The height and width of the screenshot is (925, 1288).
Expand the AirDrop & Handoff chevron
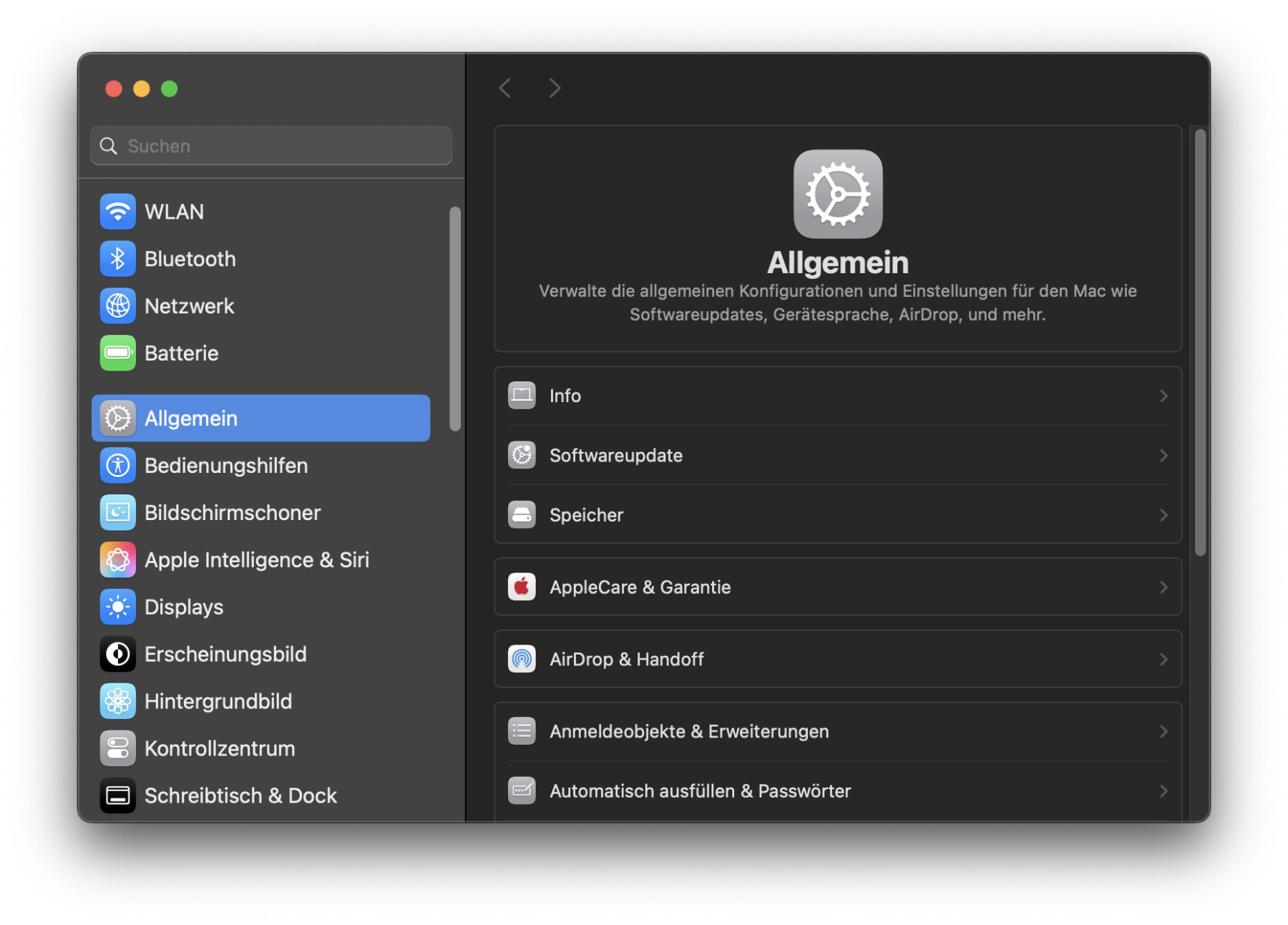coord(1163,660)
